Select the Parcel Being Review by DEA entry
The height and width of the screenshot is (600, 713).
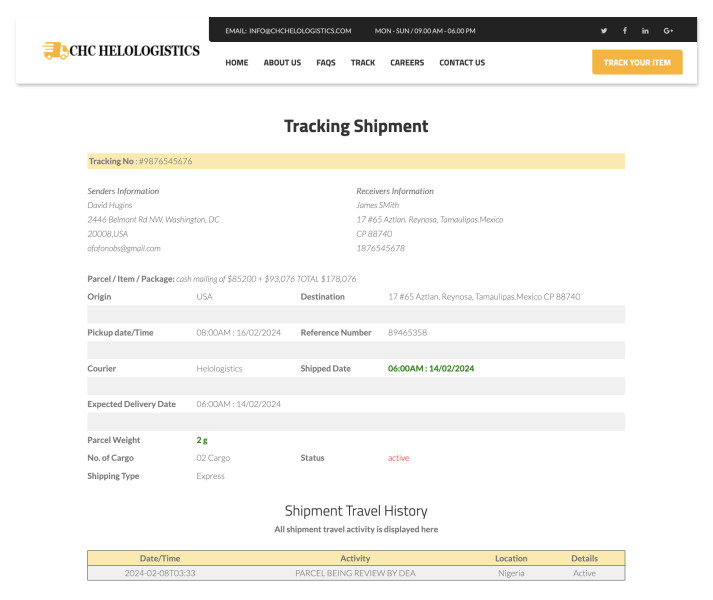tap(355, 573)
